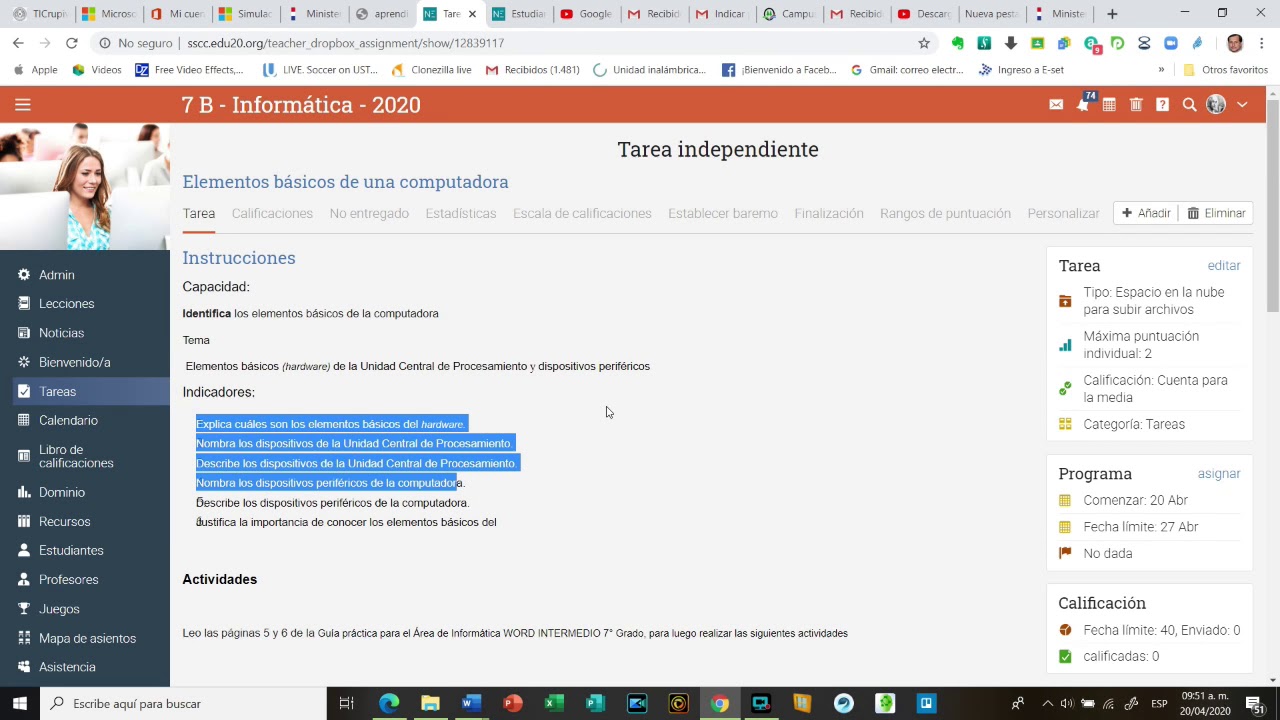
Task: Click the Eliminar button
Action: tap(1216, 213)
